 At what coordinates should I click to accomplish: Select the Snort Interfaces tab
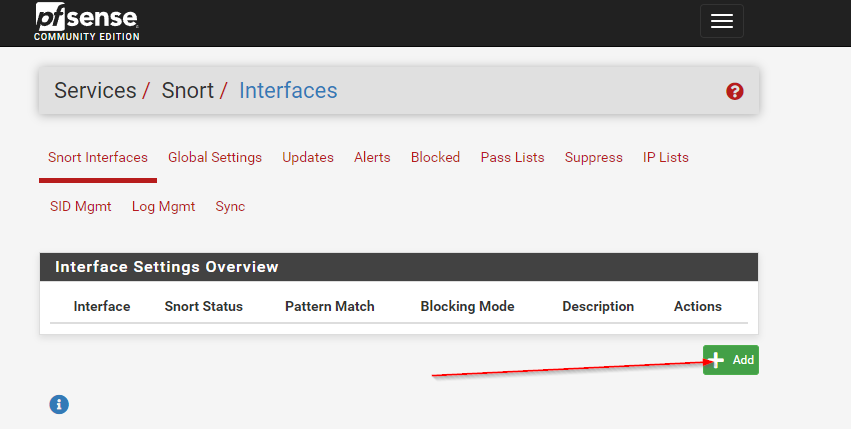[98, 157]
